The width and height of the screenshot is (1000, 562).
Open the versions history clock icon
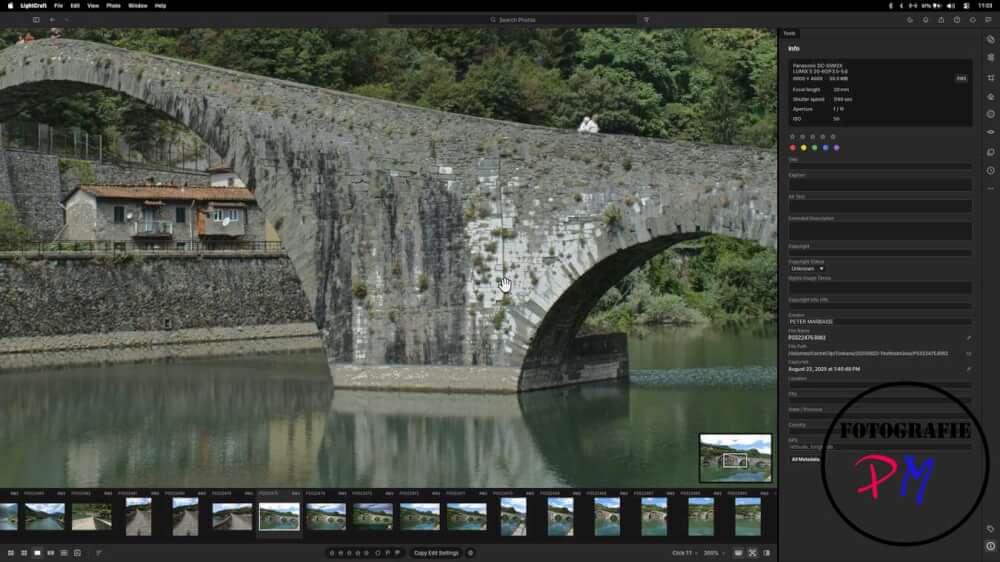(990, 170)
